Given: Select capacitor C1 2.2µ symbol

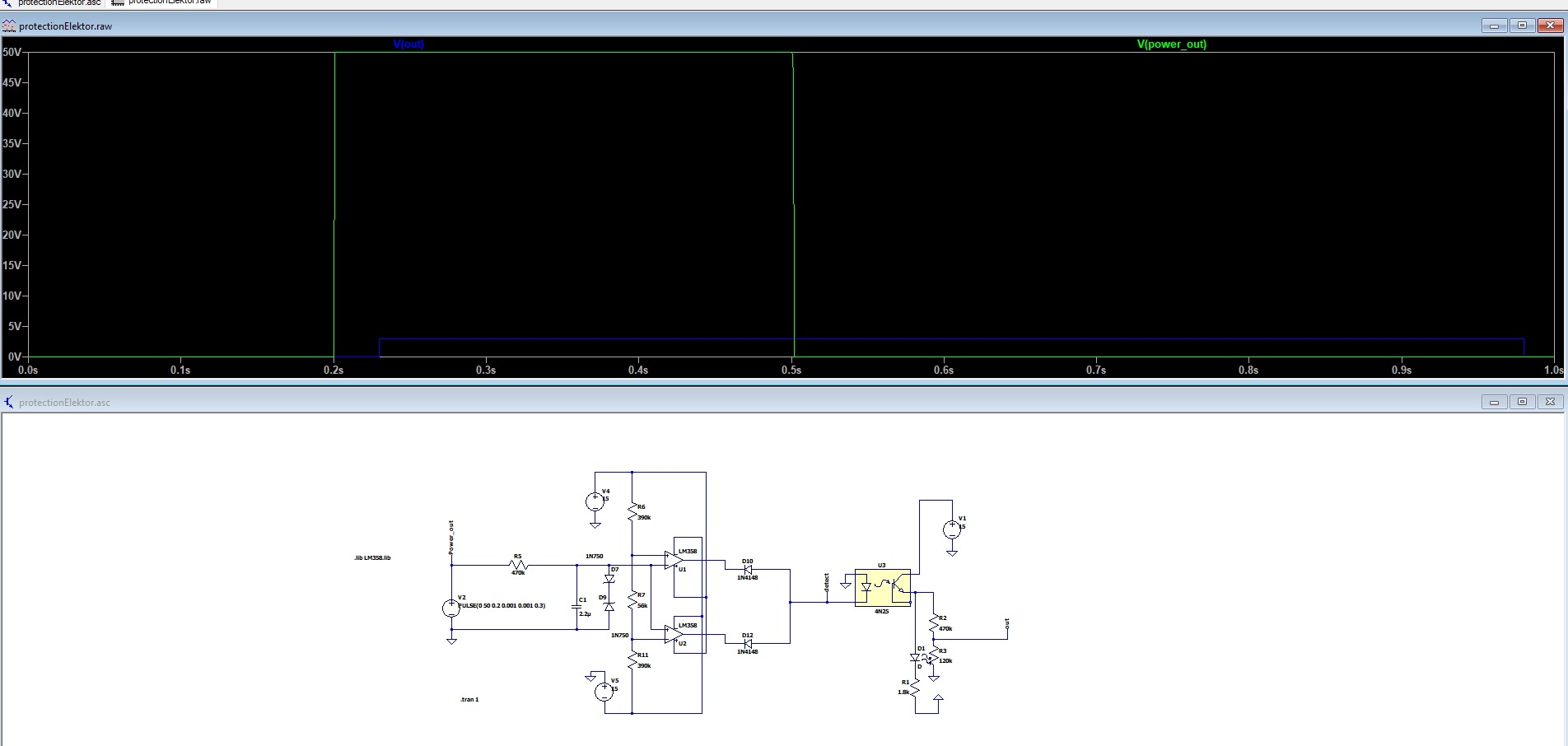Looking at the screenshot, I should 576,606.
